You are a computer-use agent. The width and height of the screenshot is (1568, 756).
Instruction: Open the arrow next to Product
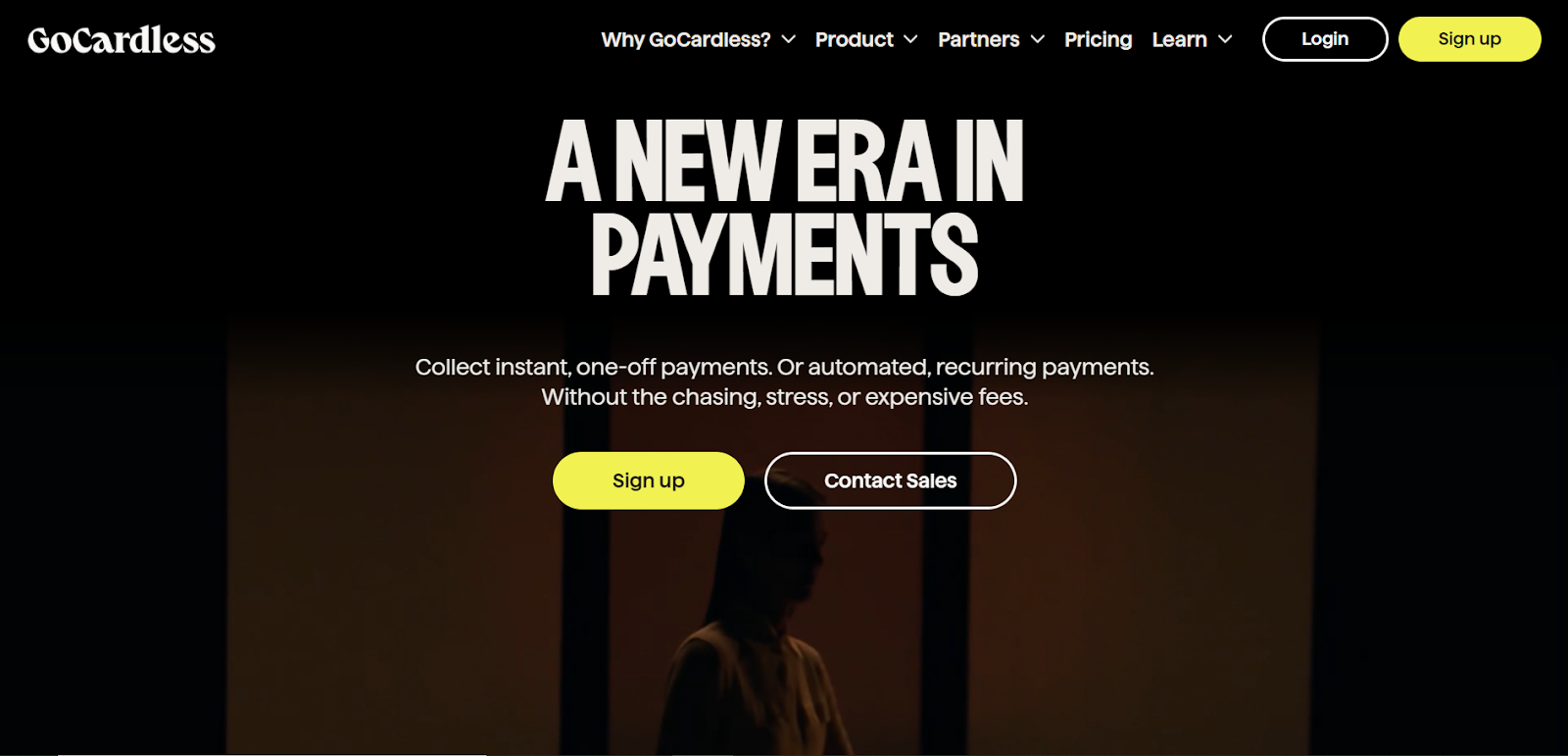click(x=910, y=39)
